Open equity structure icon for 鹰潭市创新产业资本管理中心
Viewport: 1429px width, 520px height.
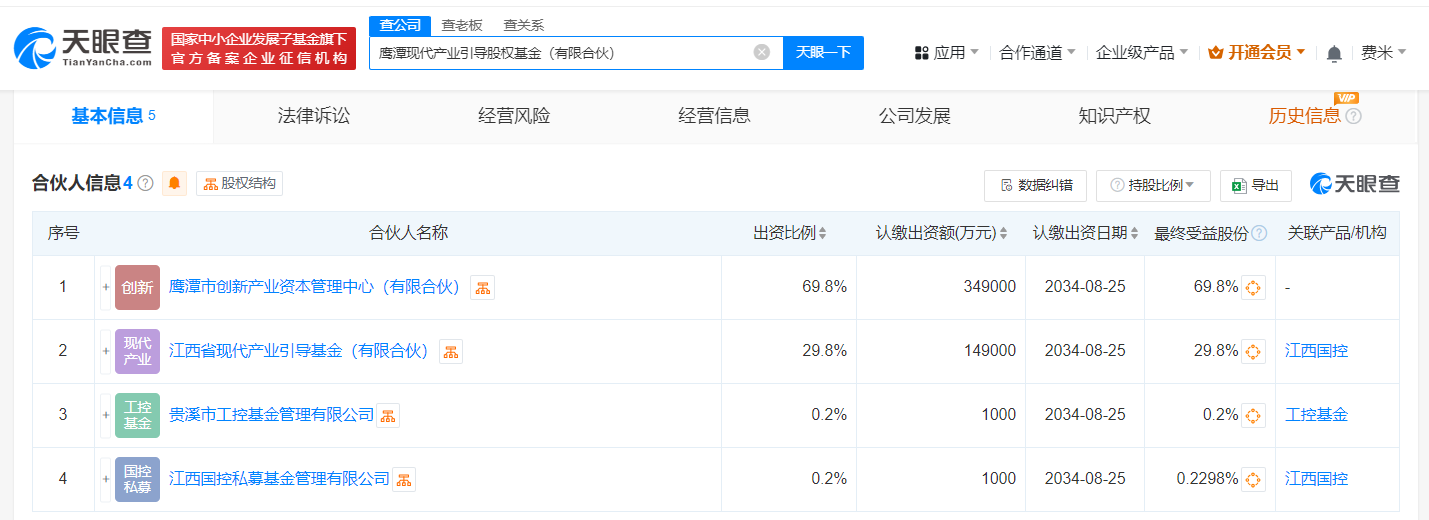(x=482, y=288)
